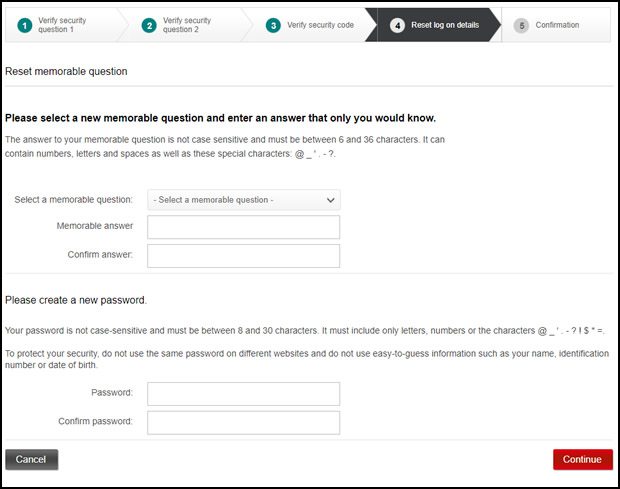Go to Verify security code step
Viewport: 620px width, 489px height.
tap(320, 25)
